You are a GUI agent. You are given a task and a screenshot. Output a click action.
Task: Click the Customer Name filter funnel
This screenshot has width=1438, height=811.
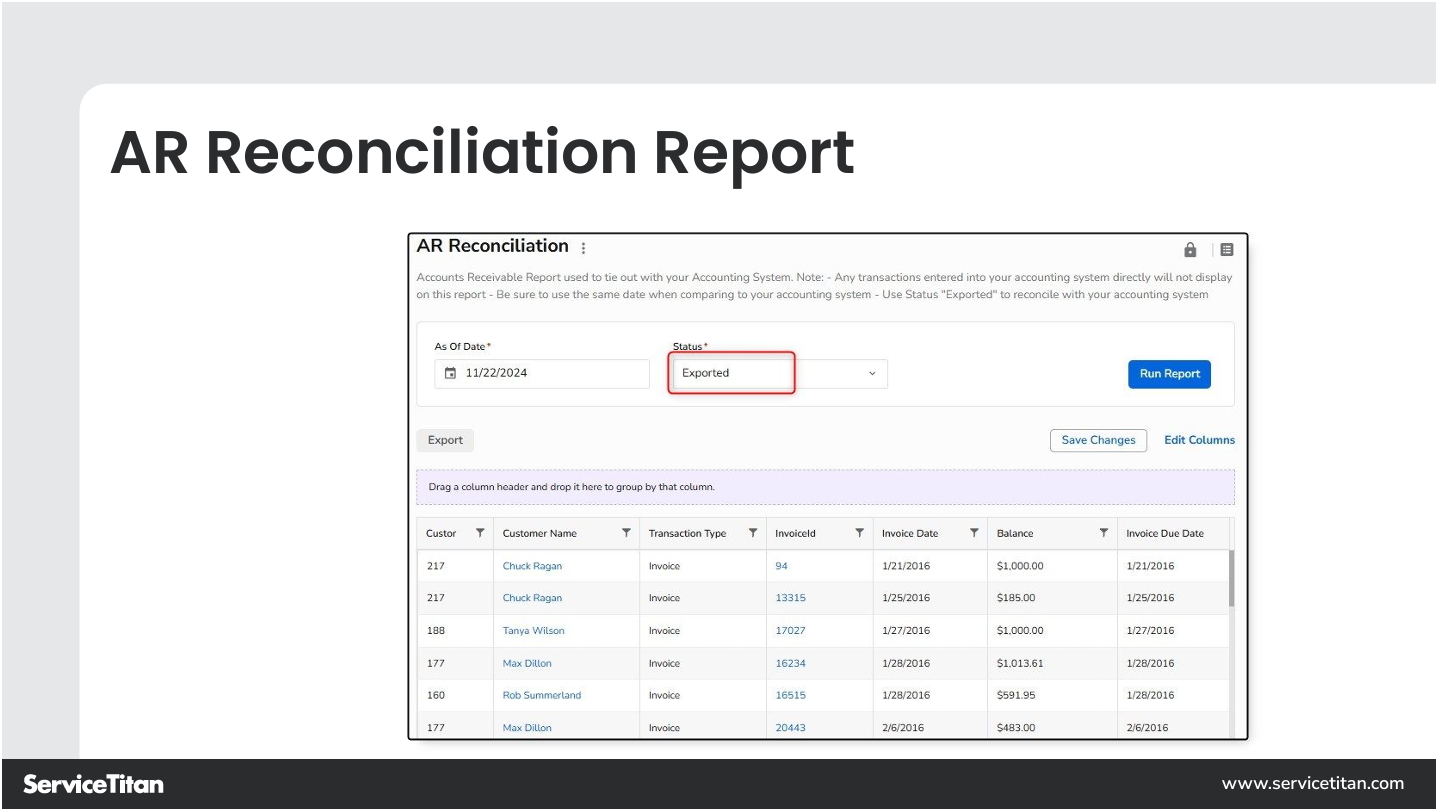626,533
